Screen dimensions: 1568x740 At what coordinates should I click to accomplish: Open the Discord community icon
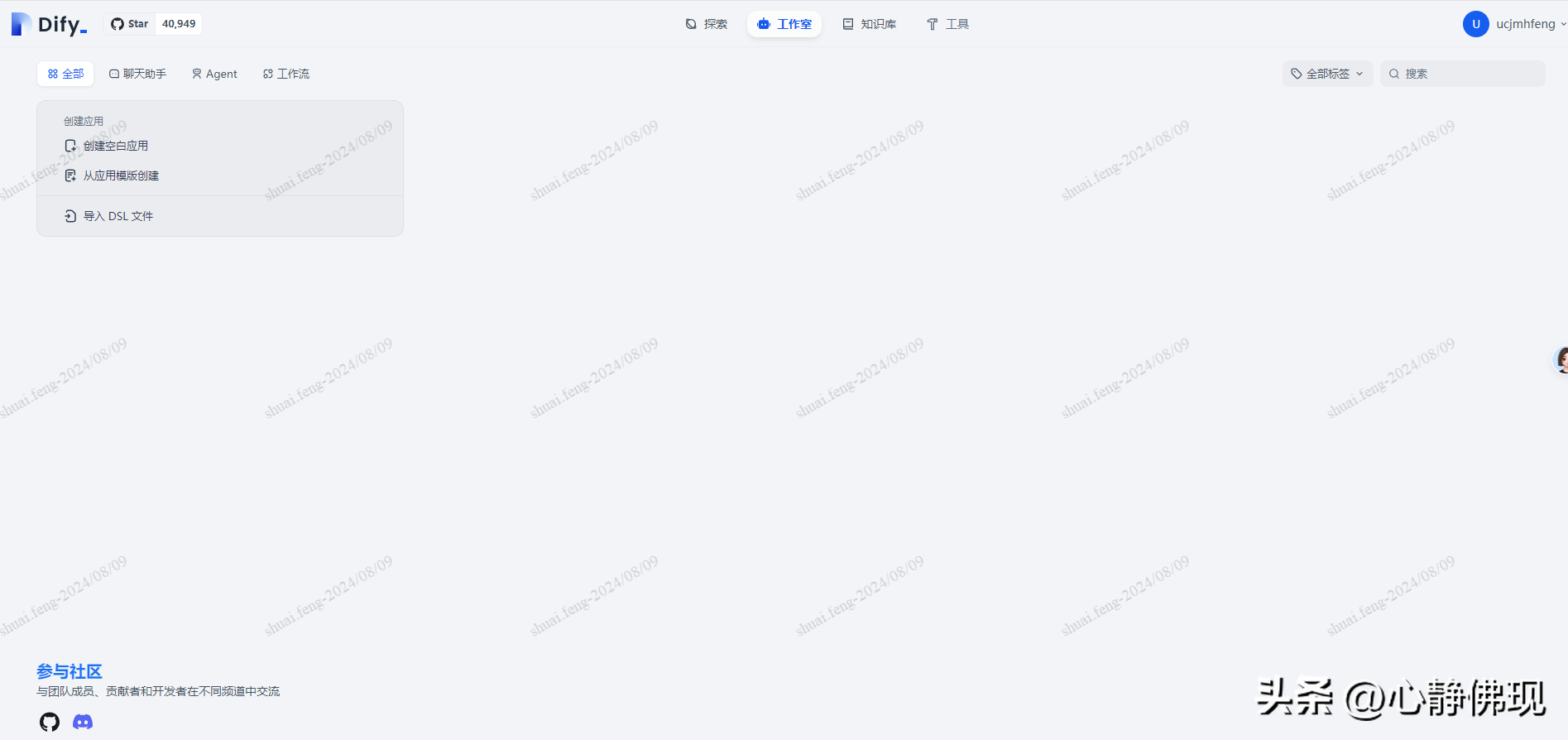click(x=83, y=722)
